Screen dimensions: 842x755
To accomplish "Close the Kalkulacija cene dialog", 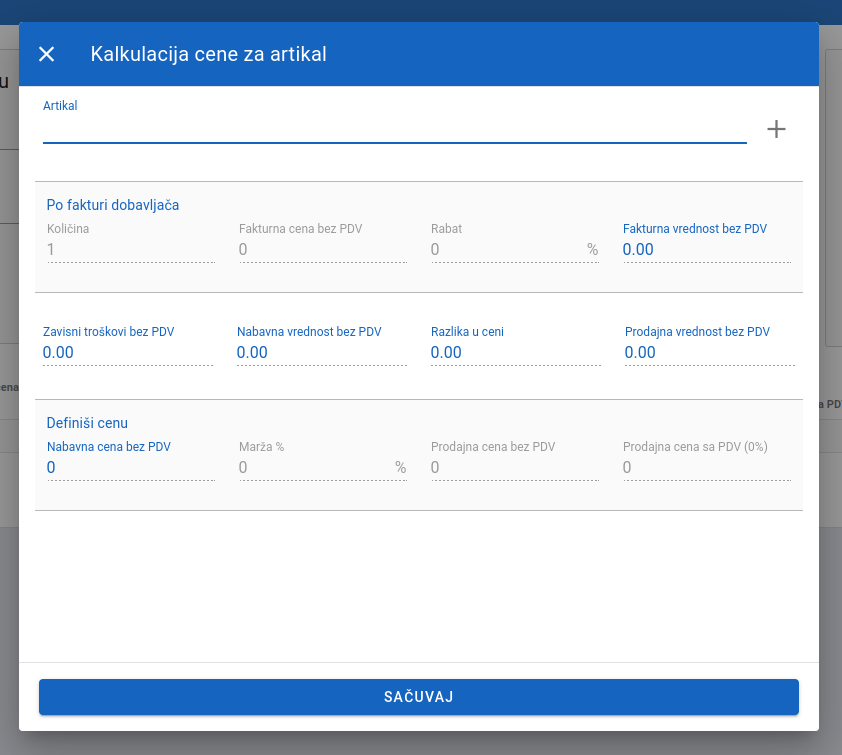I will pos(46,54).
